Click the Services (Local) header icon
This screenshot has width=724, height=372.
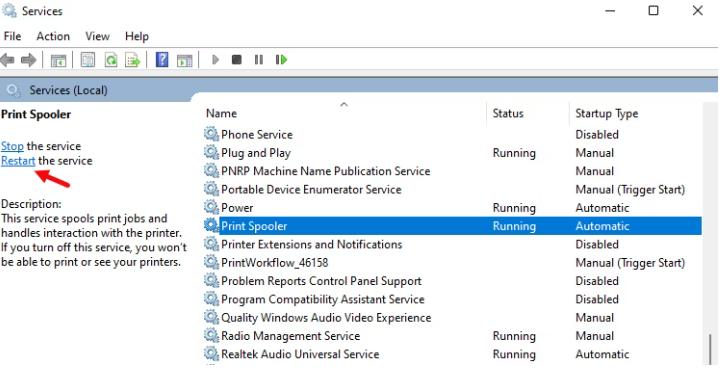coord(13,90)
